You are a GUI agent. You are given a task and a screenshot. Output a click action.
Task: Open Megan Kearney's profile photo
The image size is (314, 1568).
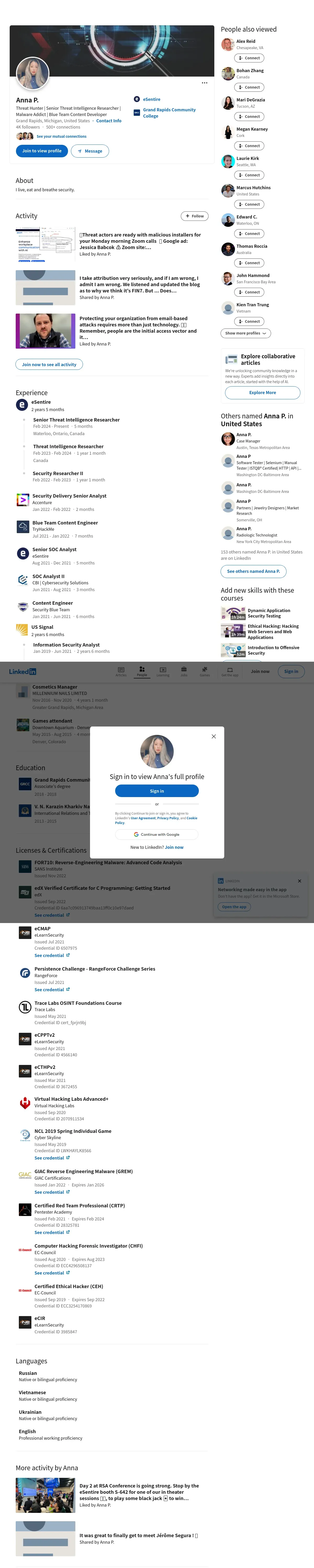227,132
